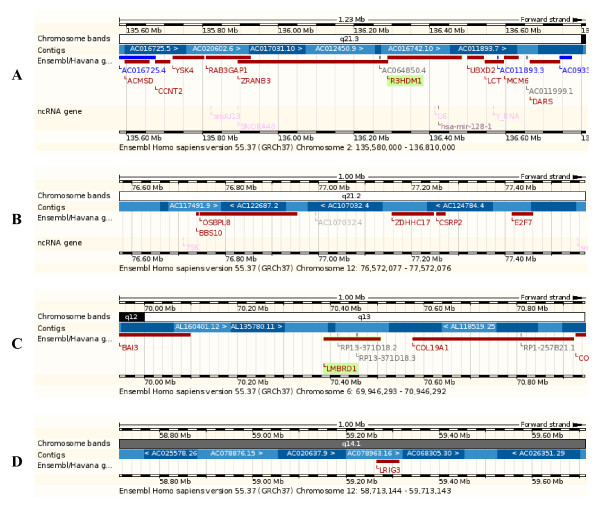
Task: Click the DARS gene label
Action: (x=543, y=101)
